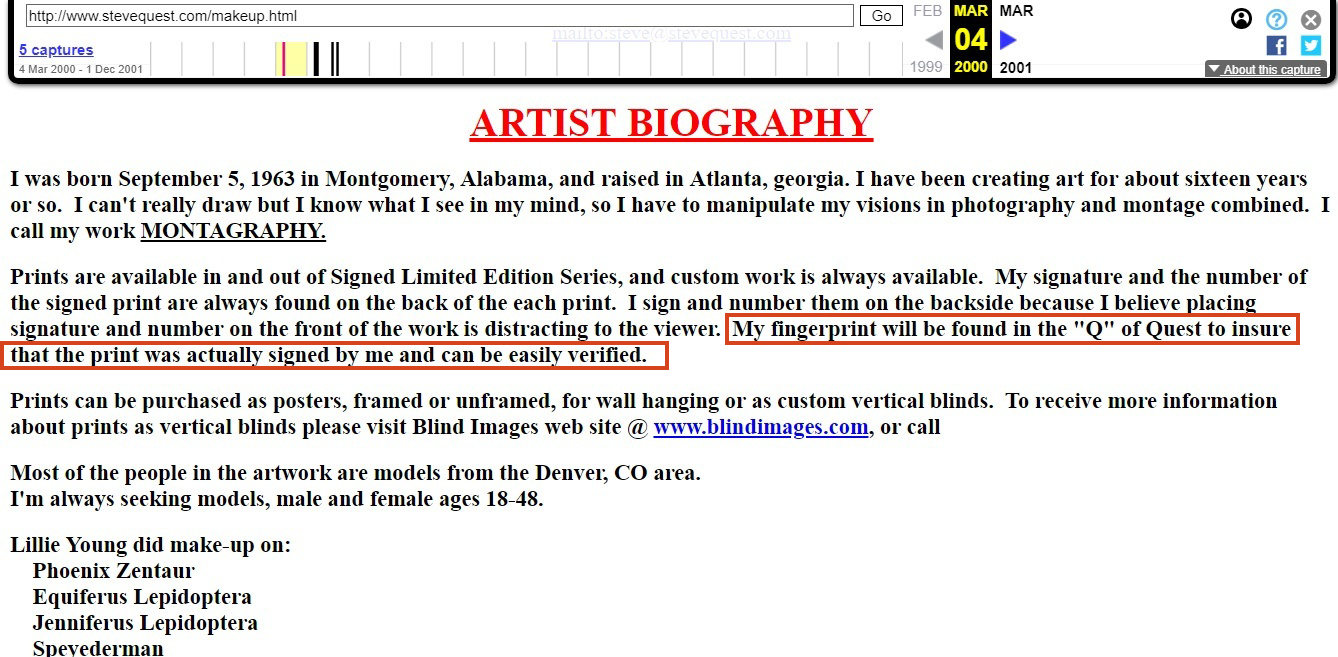Screen dimensions: 1338x657
Task: Click the mailto steve@stevequest.com link
Action: click(x=672, y=33)
